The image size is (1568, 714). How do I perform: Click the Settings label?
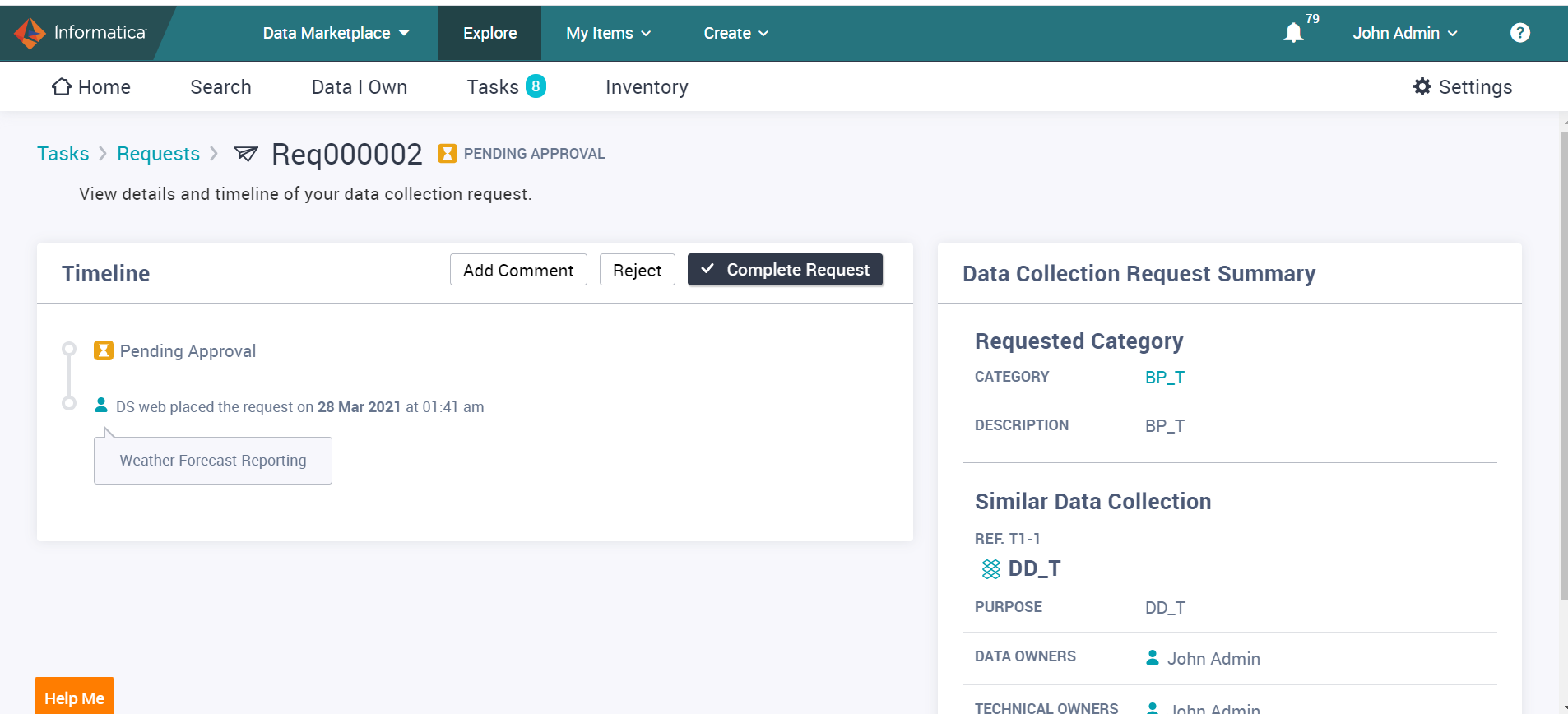[1475, 86]
